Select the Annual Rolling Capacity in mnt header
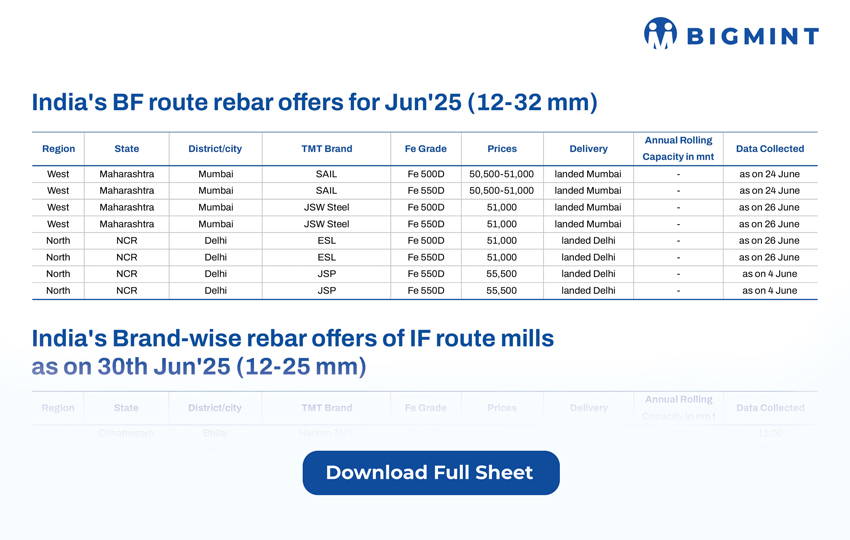 [678, 149]
